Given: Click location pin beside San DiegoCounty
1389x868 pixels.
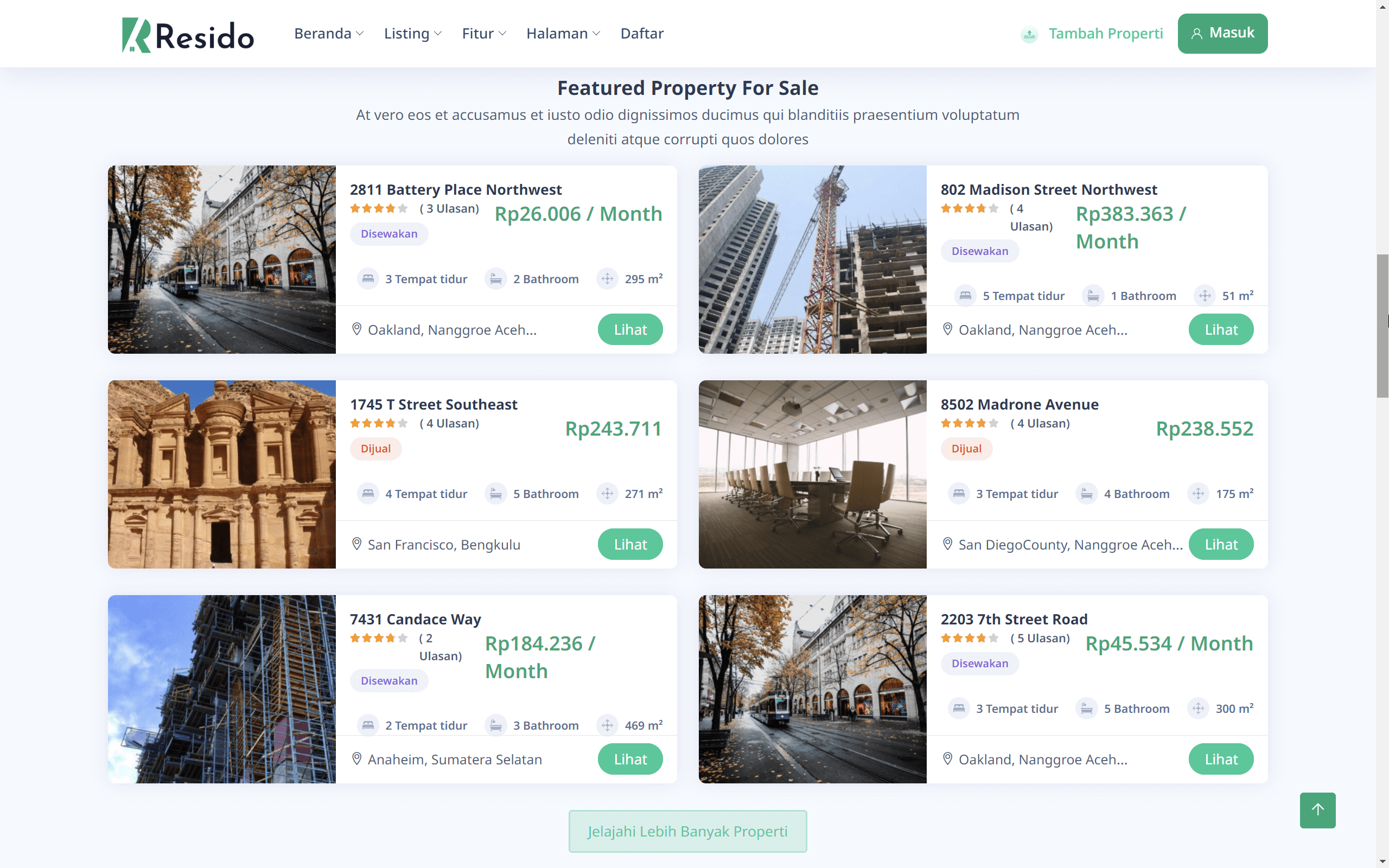Looking at the screenshot, I should pos(948,544).
